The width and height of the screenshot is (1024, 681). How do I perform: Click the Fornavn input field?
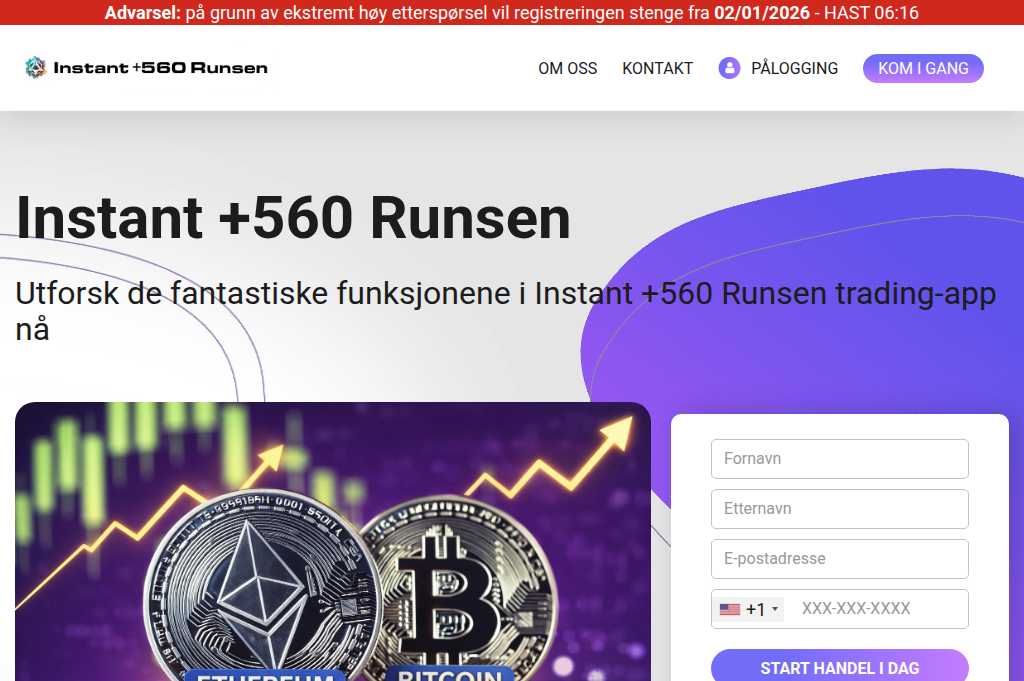pyautogui.click(x=839, y=458)
